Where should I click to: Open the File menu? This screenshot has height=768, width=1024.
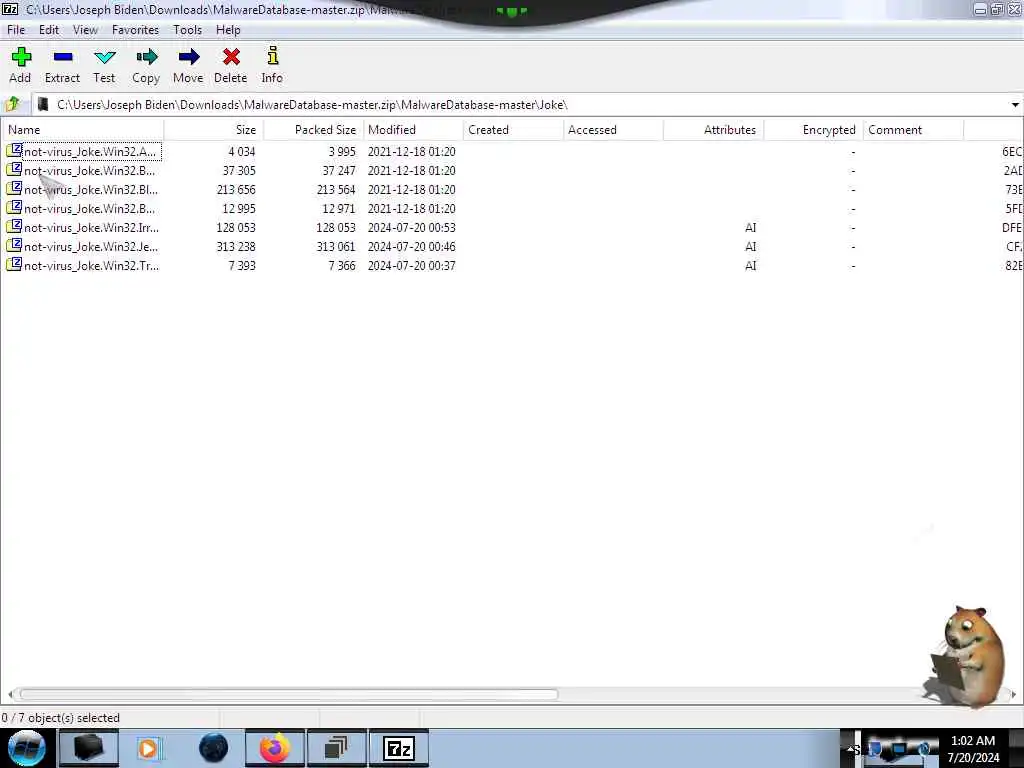point(16,30)
